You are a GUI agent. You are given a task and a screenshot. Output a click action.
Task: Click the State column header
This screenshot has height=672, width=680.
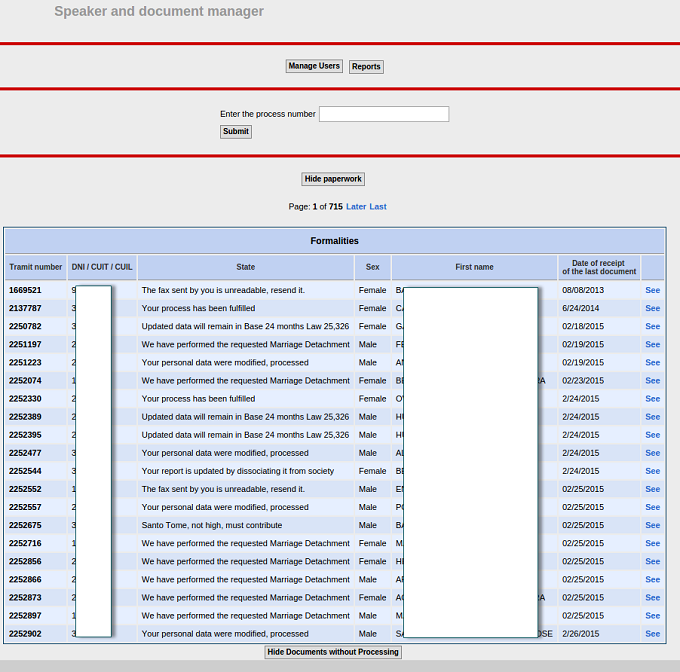pyautogui.click(x=246, y=267)
